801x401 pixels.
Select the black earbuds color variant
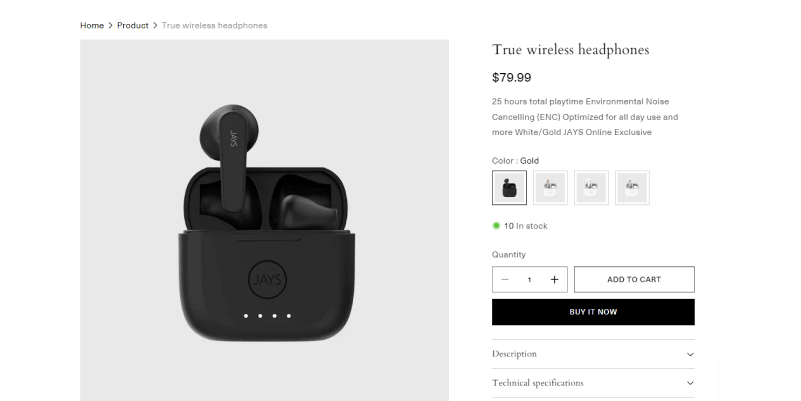coord(509,187)
